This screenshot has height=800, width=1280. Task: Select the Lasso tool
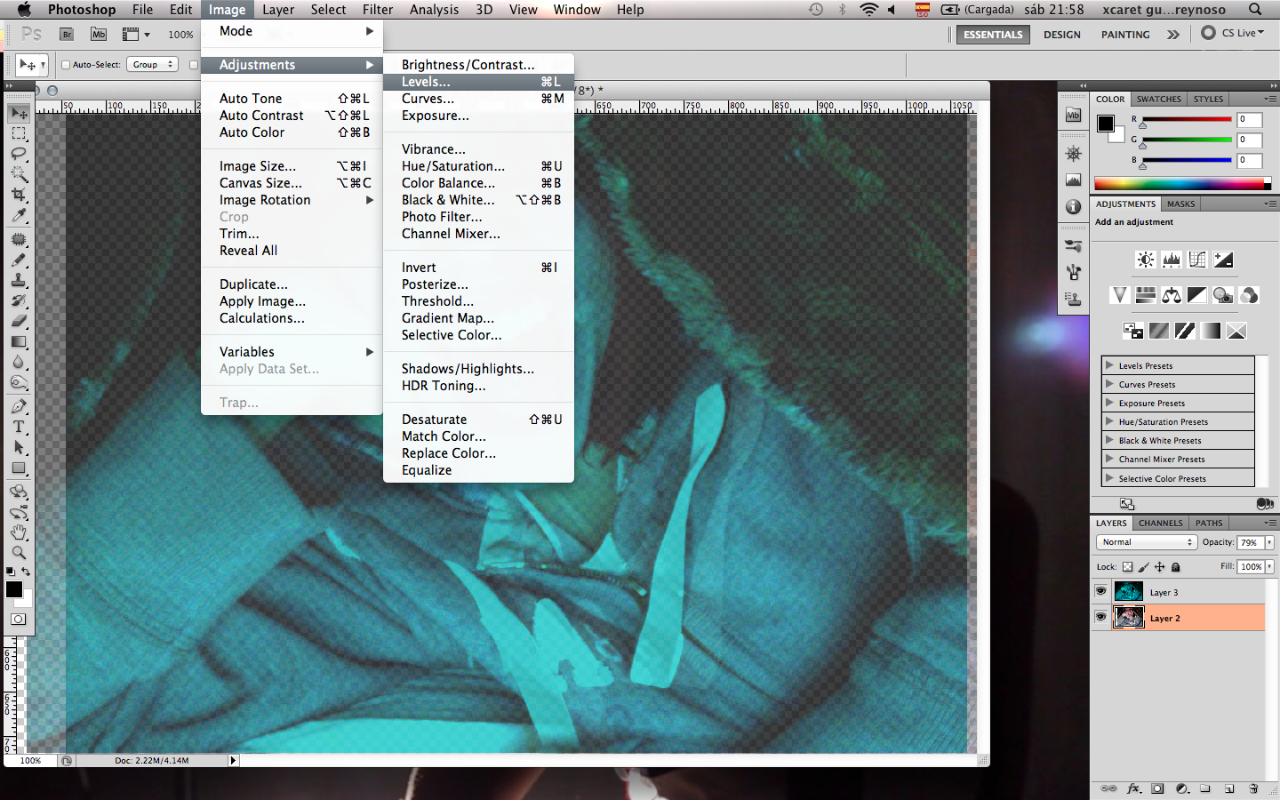coord(18,153)
